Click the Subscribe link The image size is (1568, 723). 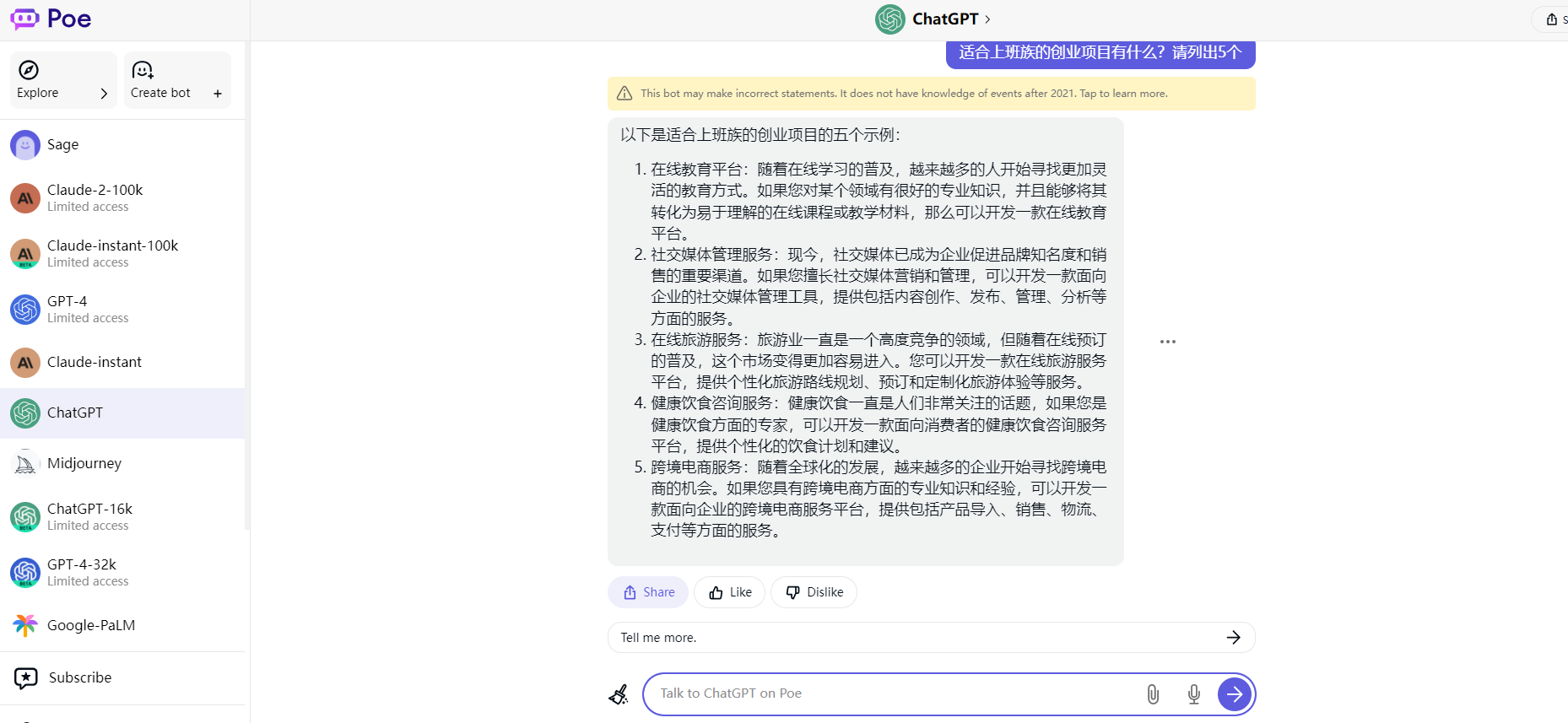80,677
